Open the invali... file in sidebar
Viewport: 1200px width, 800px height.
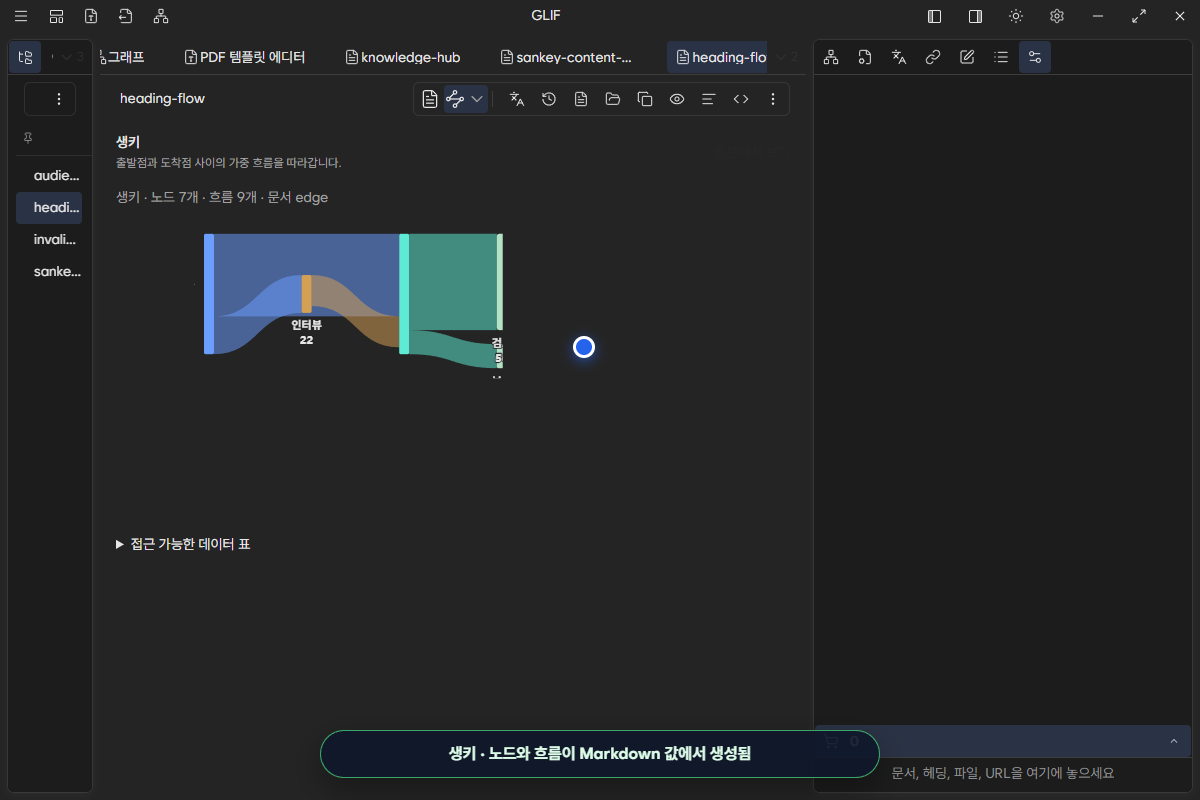pyautogui.click(x=55, y=239)
